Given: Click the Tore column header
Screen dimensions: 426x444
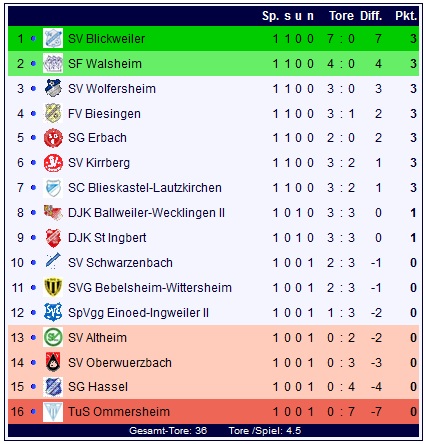Looking at the screenshot, I should coord(341,16).
